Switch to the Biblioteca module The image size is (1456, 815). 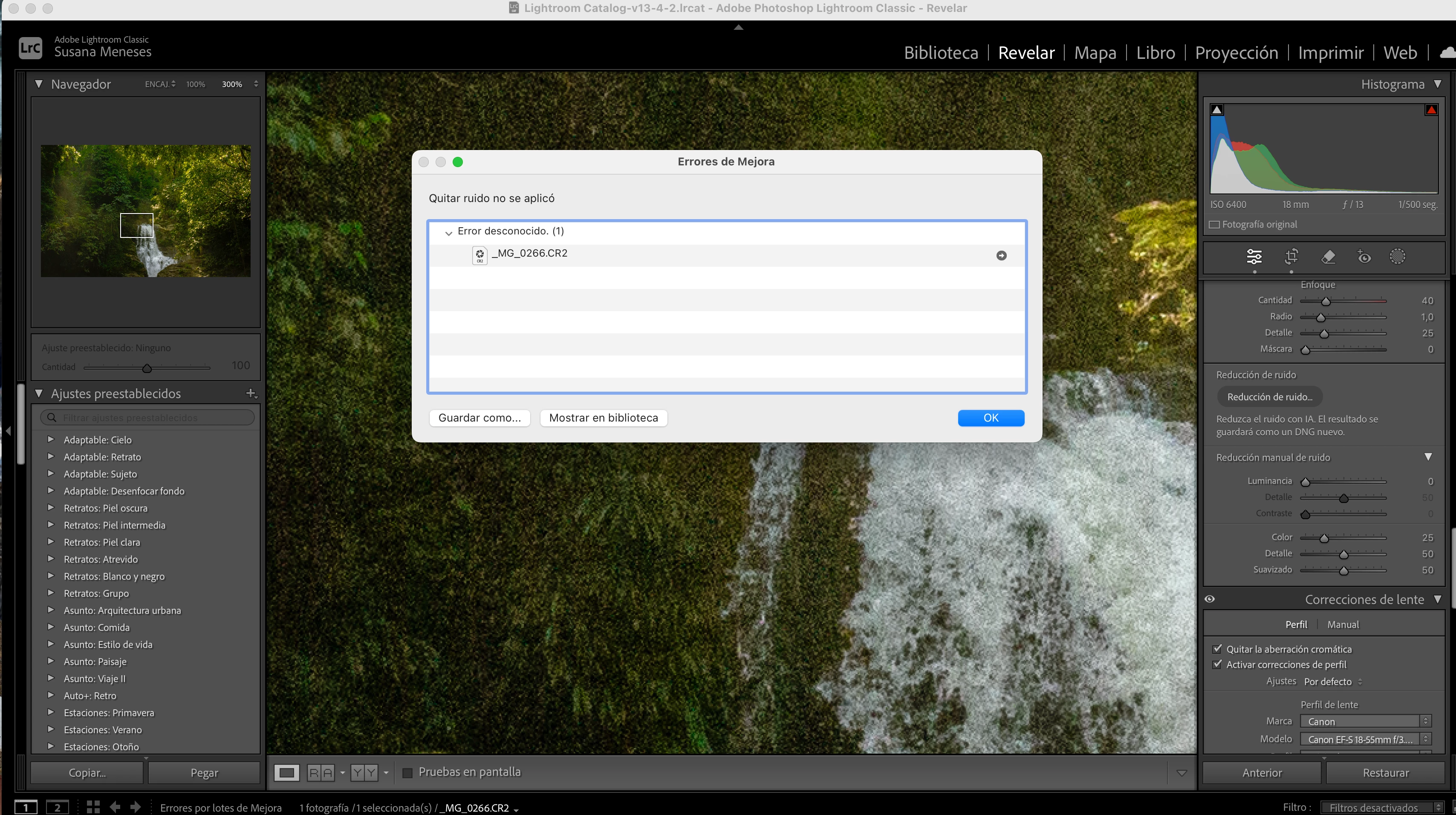click(941, 52)
